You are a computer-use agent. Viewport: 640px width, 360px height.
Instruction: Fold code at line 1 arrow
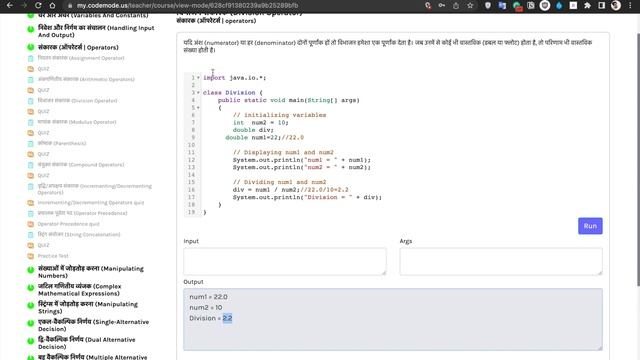click(x=198, y=78)
